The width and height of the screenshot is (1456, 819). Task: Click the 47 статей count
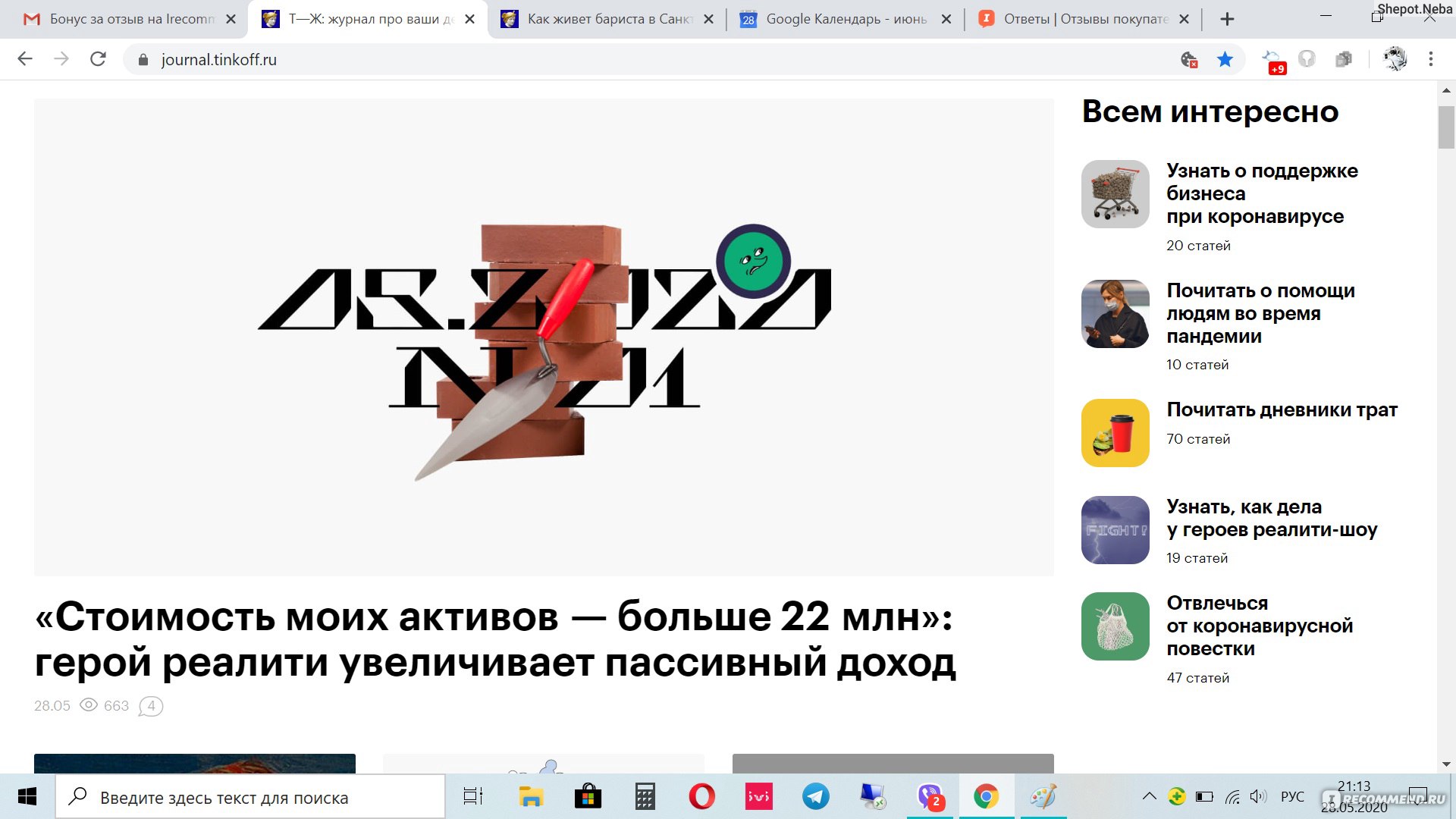[1197, 678]
